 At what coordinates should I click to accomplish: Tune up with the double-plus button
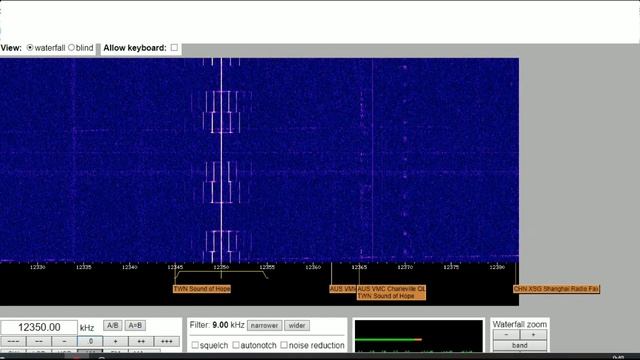coord(141,341)
